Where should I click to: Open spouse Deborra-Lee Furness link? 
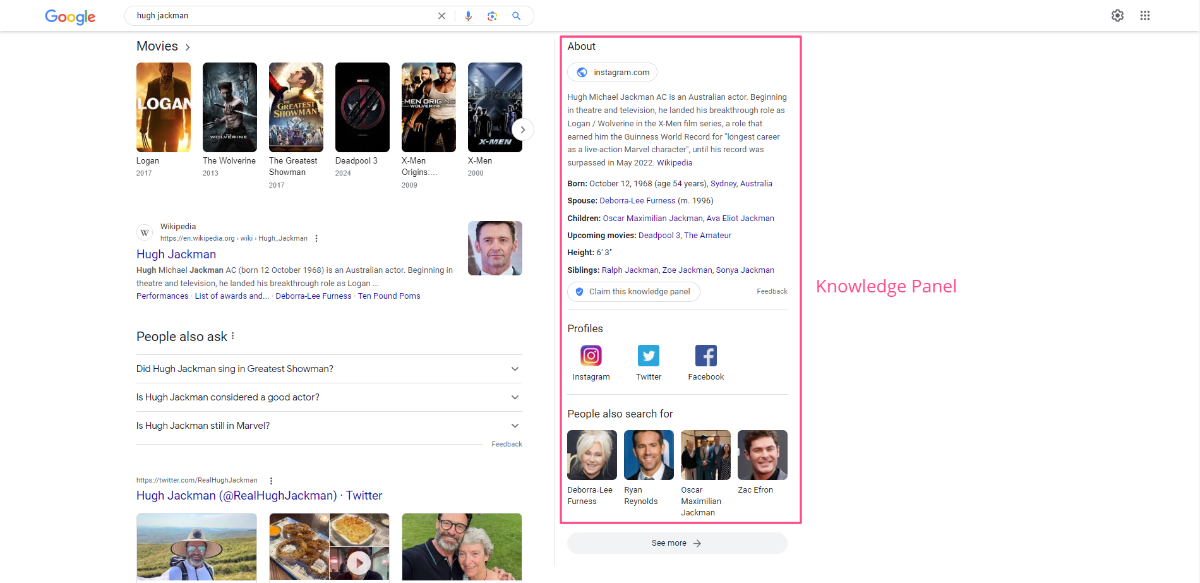637,201
